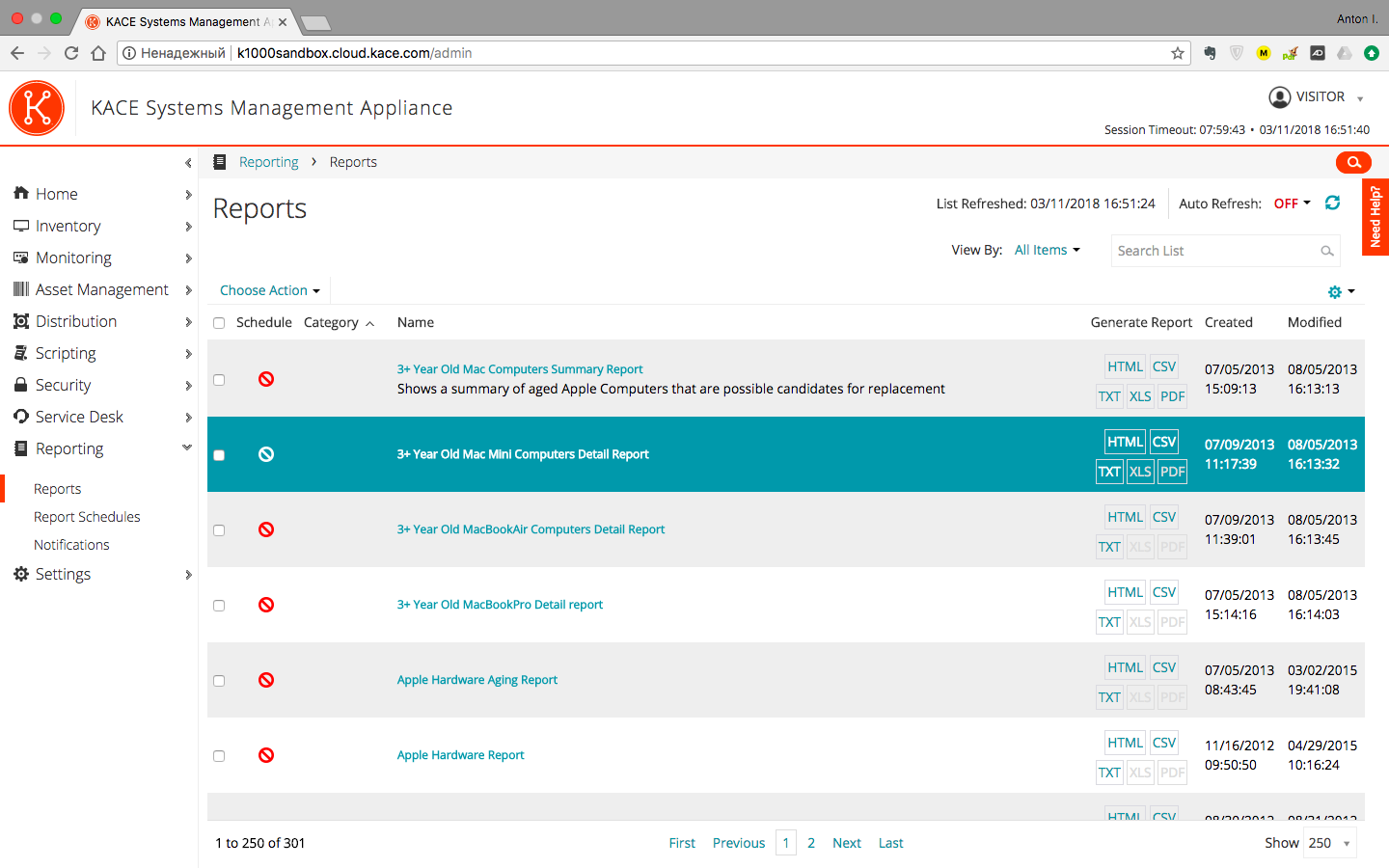The width and height of the screenshot is (1389, 868).
Task: Reload the page in the browser
Action: (71, 53)
